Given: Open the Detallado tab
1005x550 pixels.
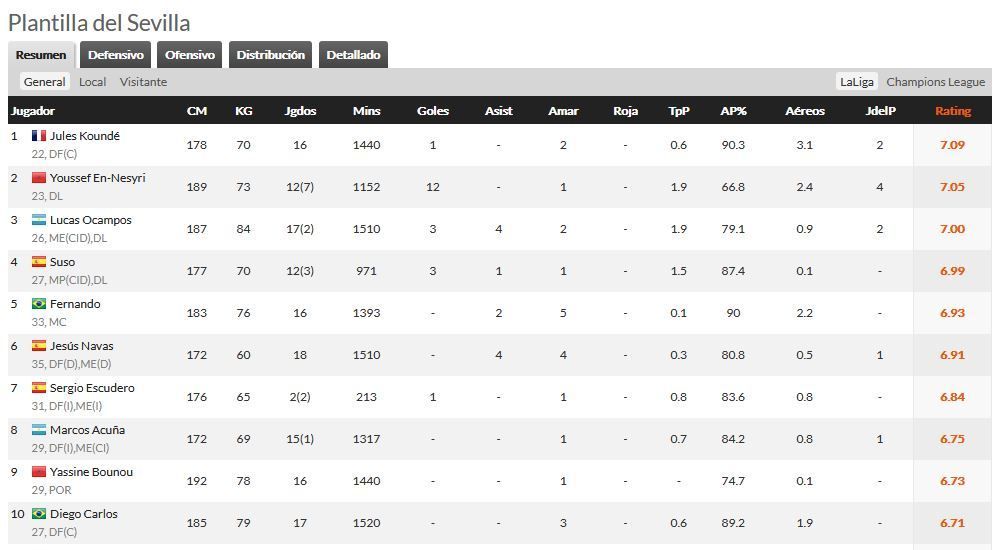Looking at the screenshot, I should (x=353, y=55).
